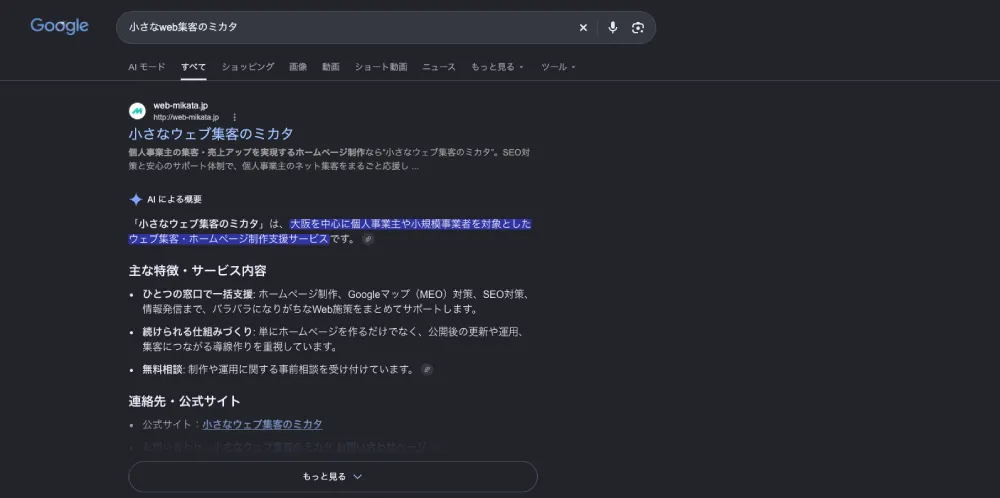The image size is (1000, 498).
Task: Click the search result description snippet
Action: pyautogui.click(x=328, y=160)
